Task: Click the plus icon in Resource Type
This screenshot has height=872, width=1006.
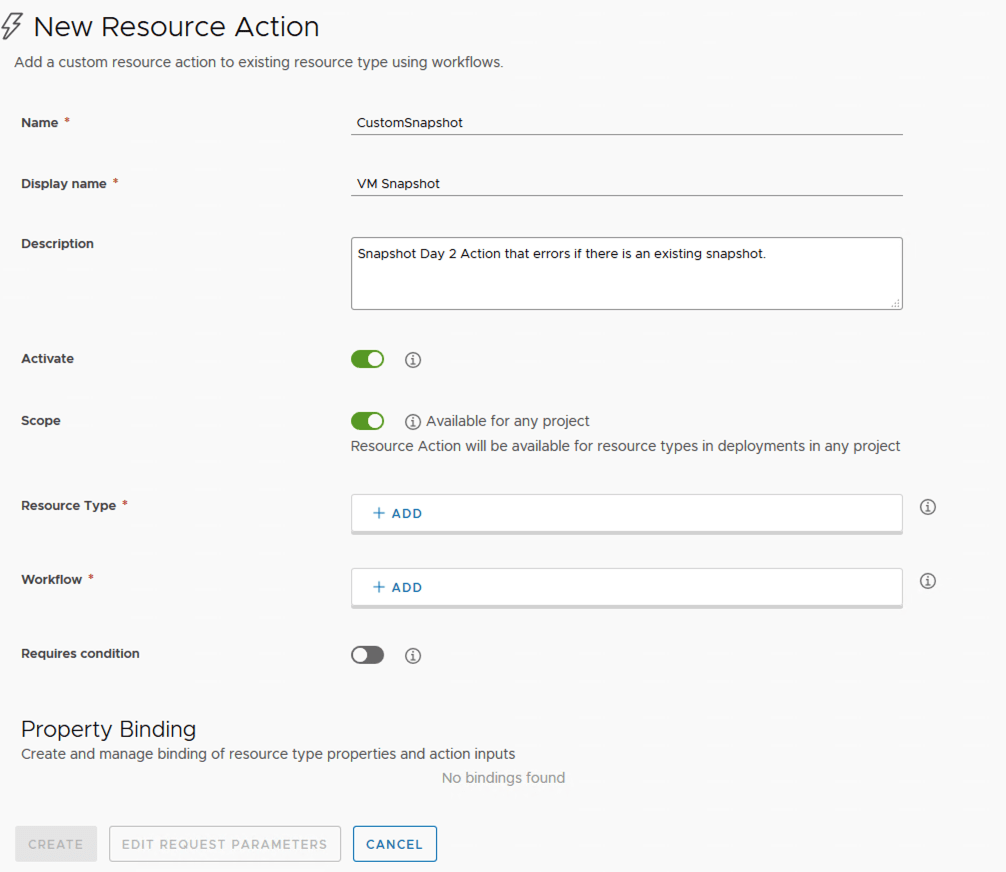Action: (x=379, y=513)
